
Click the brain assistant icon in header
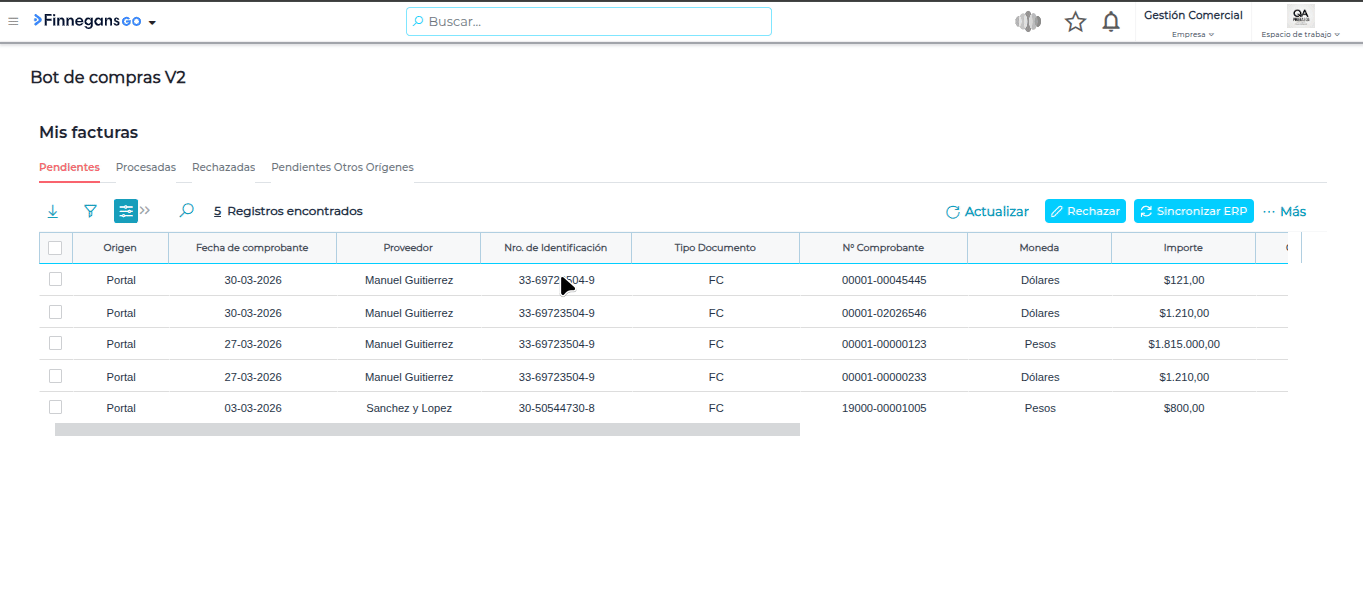pos(1028,21)
